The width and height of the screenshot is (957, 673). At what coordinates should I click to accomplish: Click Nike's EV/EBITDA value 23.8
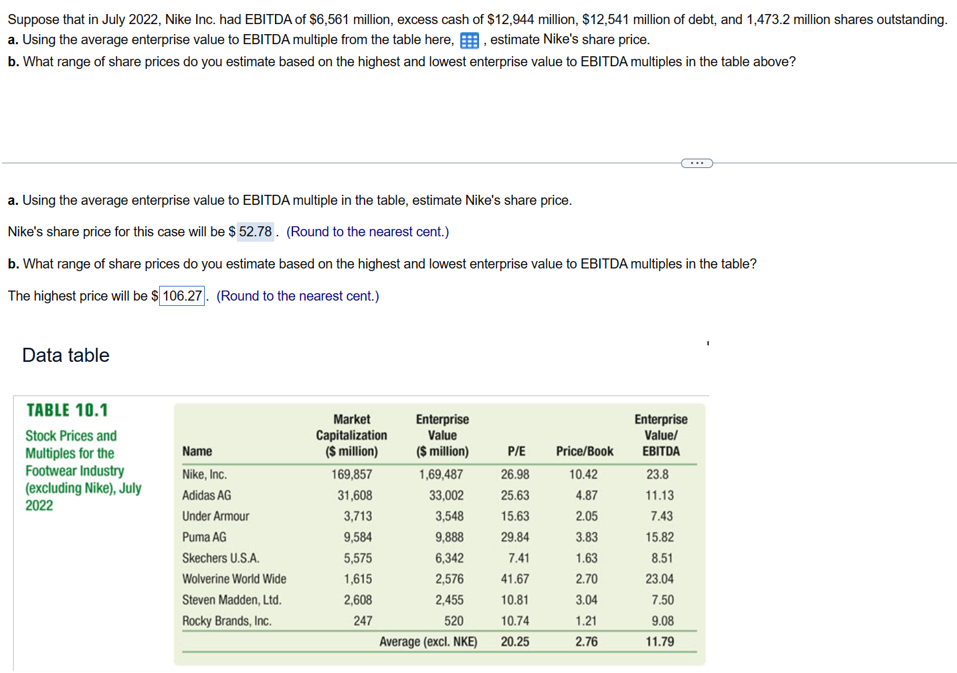(x=657, y=474)
